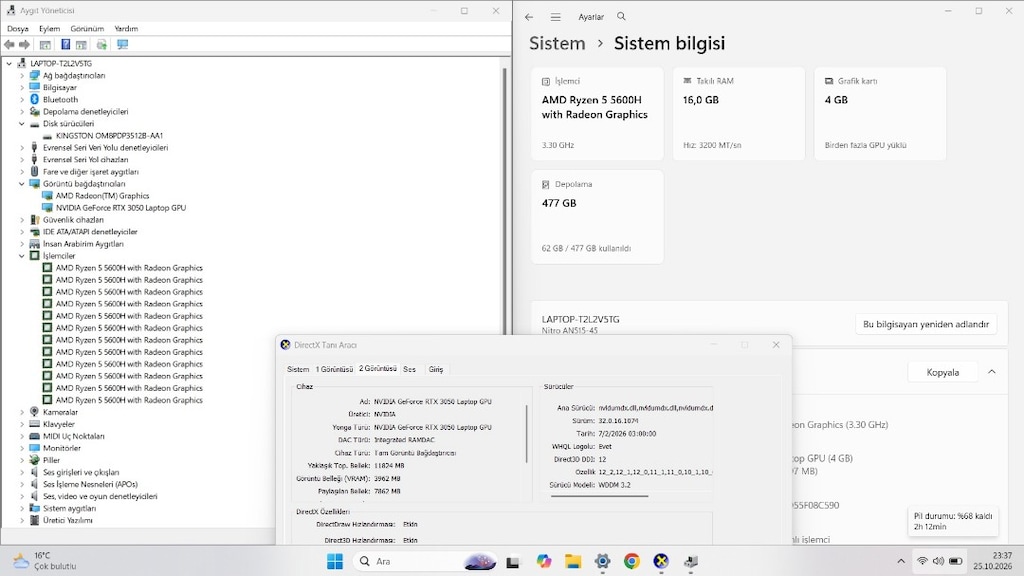This screenshot has width=1024, height=576.
Task: Switch to the Ses tab in DirectX
Action: coord(409,369)
